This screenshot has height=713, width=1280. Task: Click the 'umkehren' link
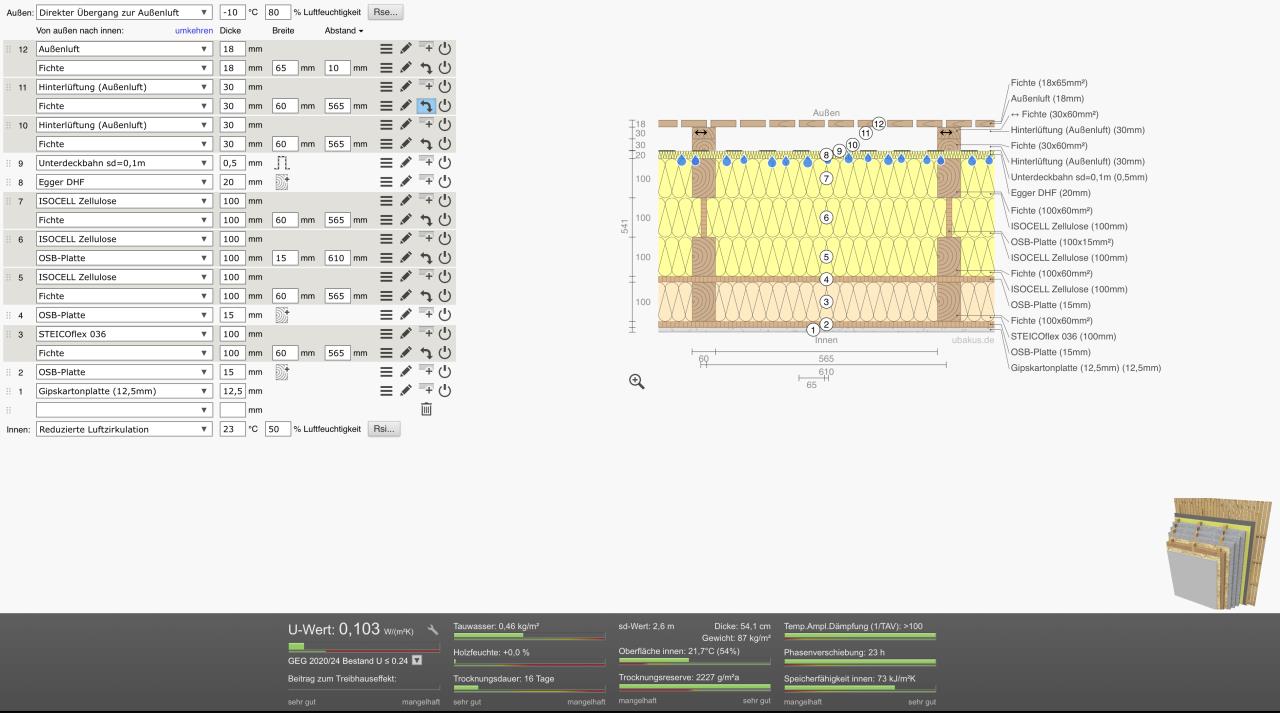click(x=193, y=31)
